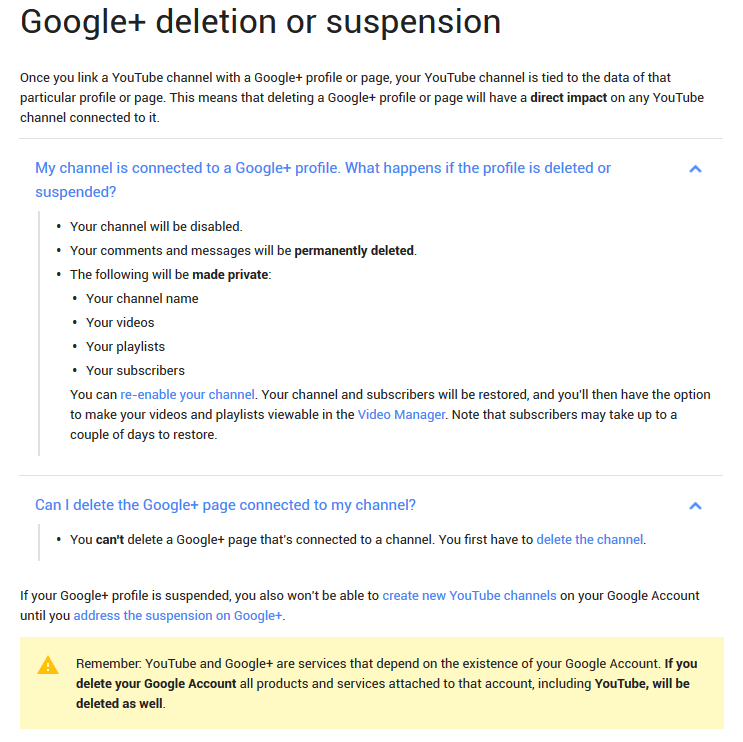Click the bold 'direct impact' text
Screen dimensions: 743x742
(x=569, y=97)
